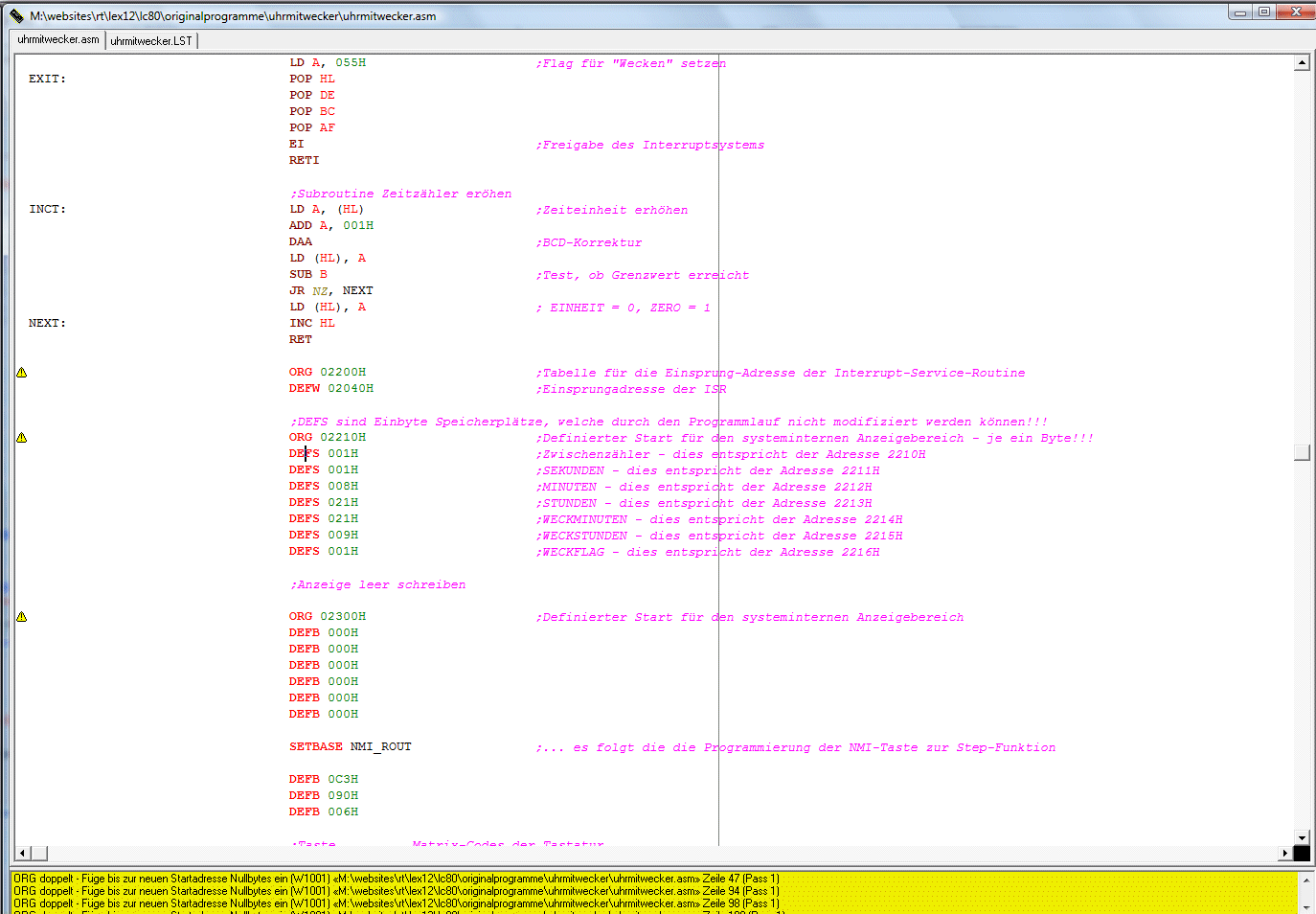1316x914 pixels.
Task: Click message panel scroll down arrow
Action: coord(1305,906)
